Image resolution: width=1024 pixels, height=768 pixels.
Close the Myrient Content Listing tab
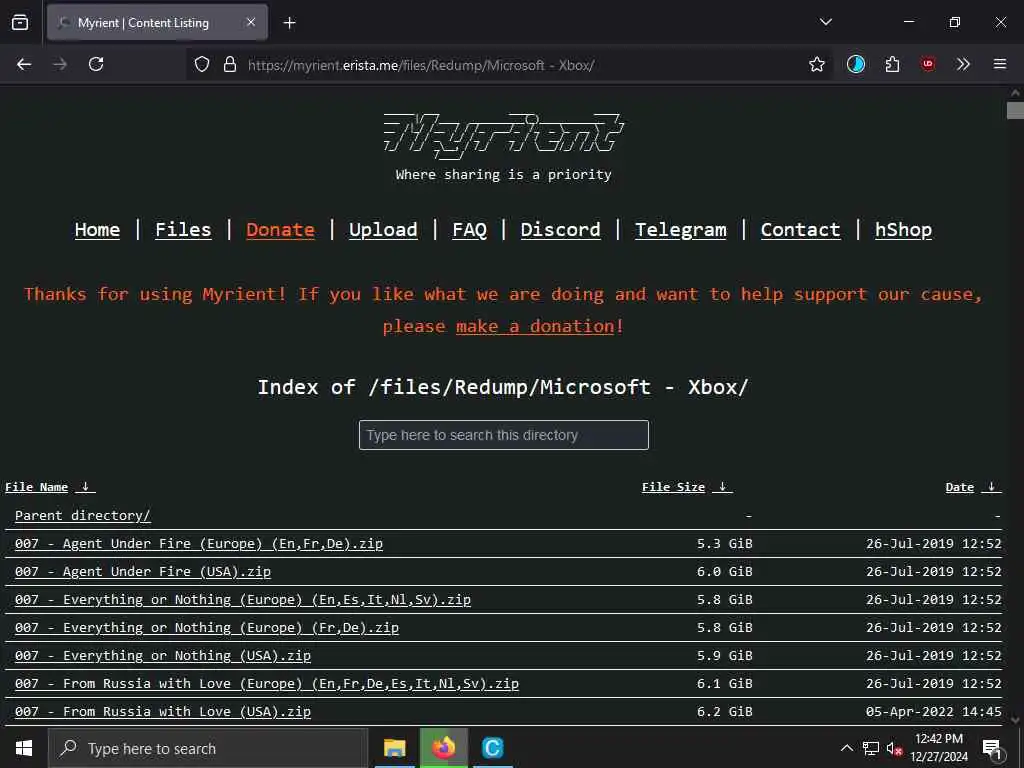click(x=251, y=22)
